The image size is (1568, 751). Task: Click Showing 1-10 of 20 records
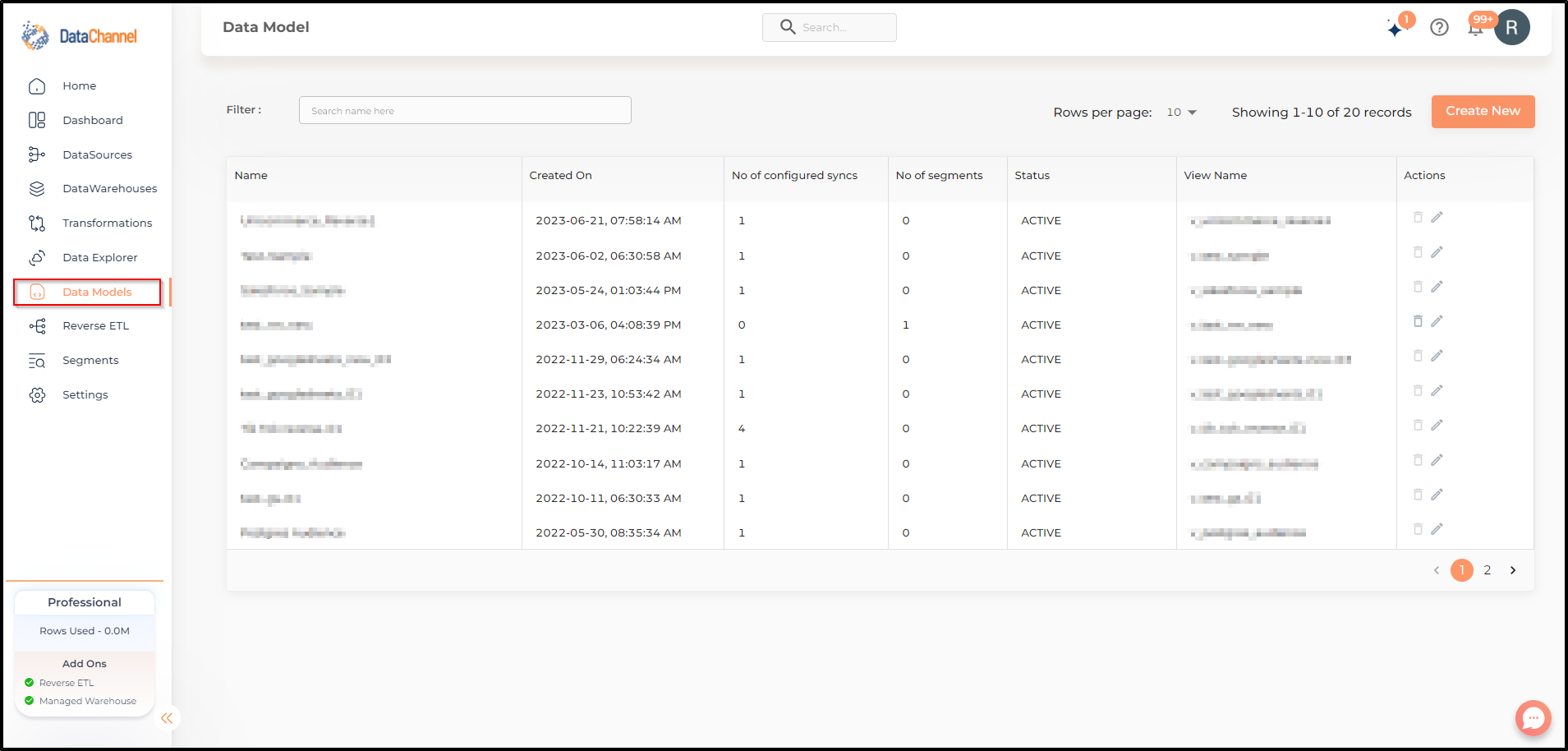tap(1322, 113)
